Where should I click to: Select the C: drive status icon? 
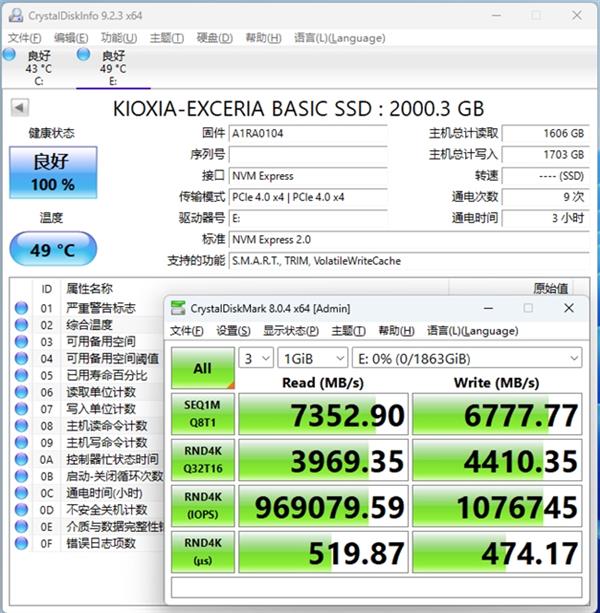[11, 54]
